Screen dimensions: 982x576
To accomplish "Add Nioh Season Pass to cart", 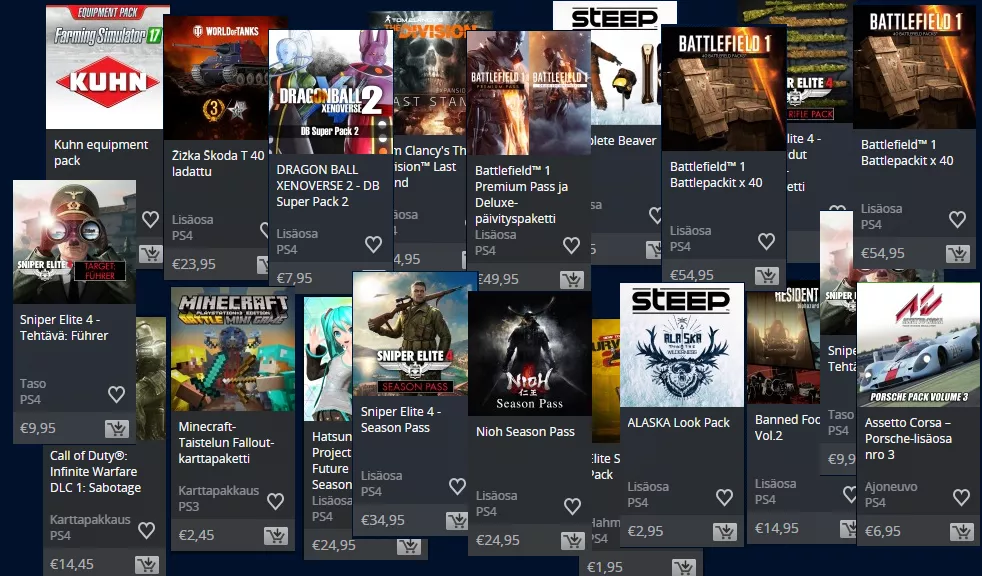I will click(572, 540).
